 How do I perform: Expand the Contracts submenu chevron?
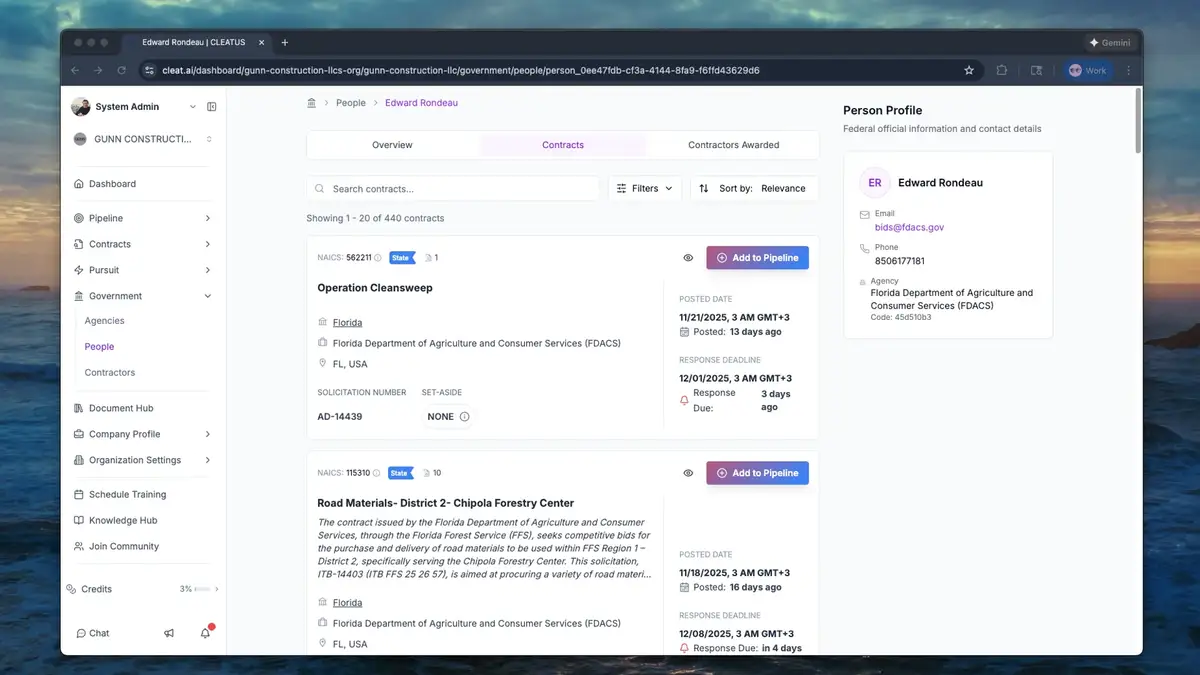point(208,244)
